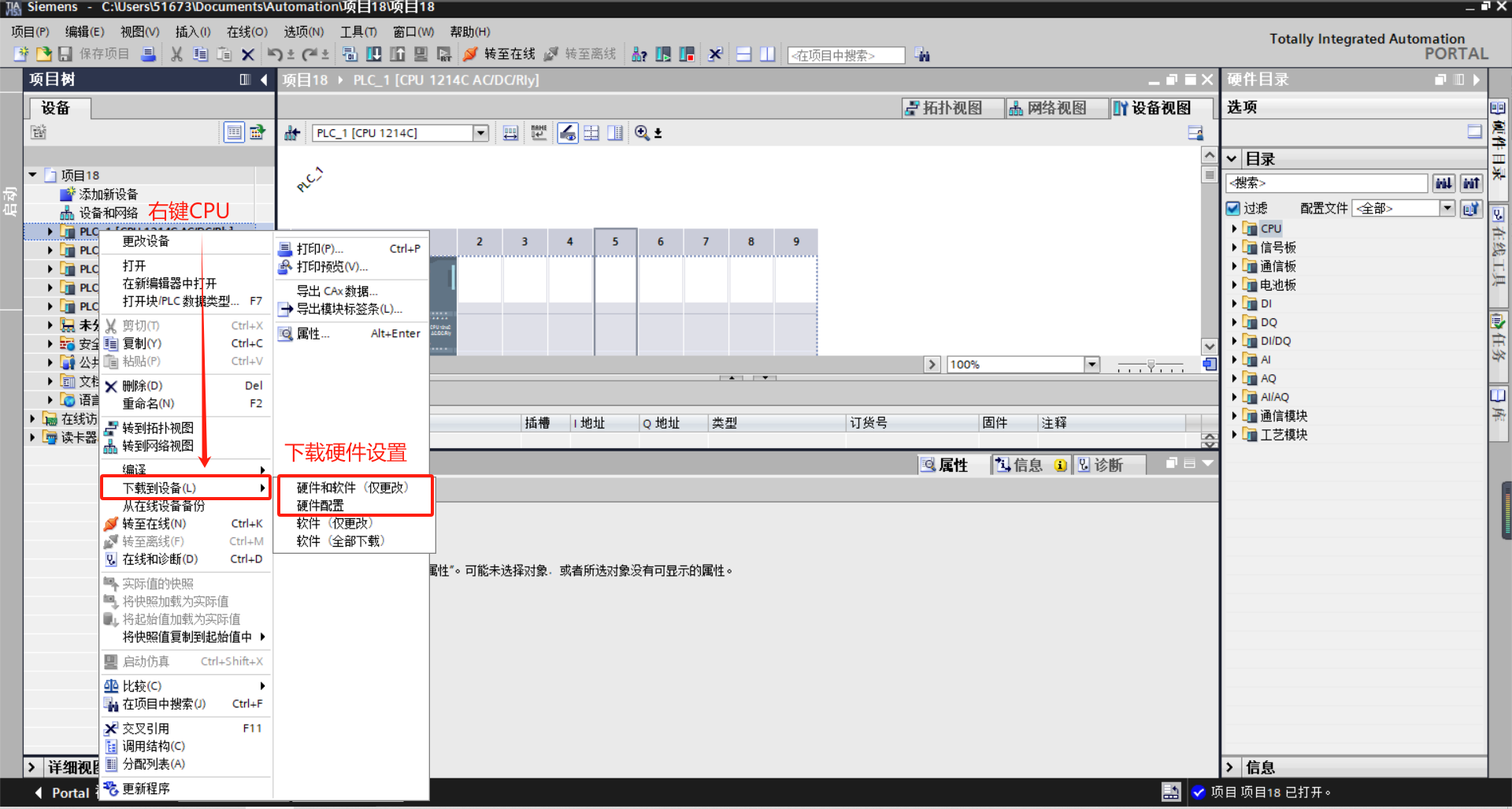Uncheck the 过滤 filter checkbox
This screenshot has height=809, width=1512.
(x=1233, y=209)
